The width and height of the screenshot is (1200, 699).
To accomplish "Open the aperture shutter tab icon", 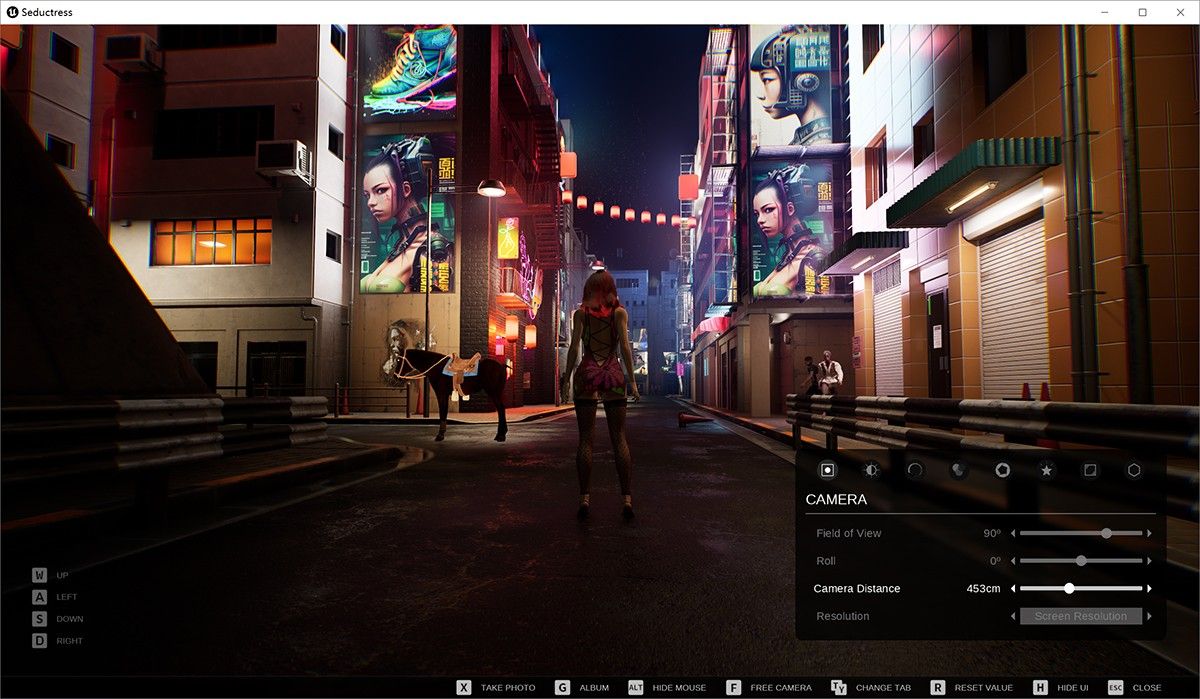I will [1002, 469].
